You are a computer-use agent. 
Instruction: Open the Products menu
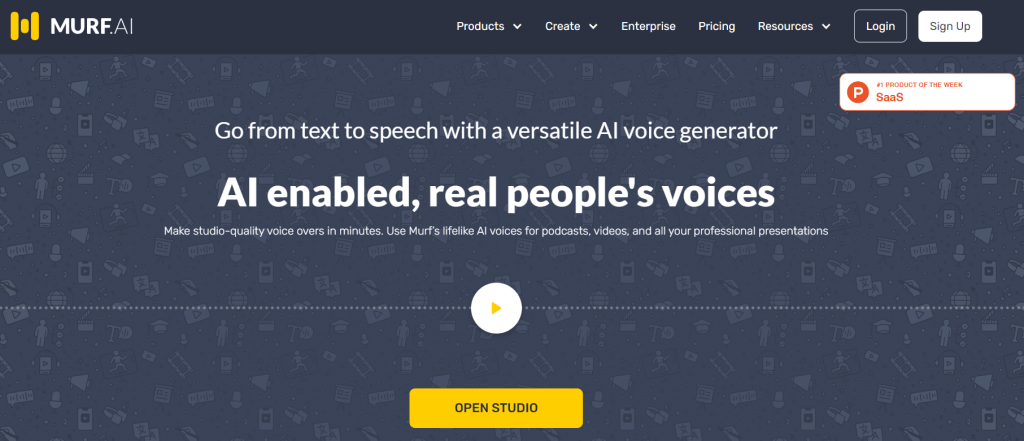[x=480, y=26]
